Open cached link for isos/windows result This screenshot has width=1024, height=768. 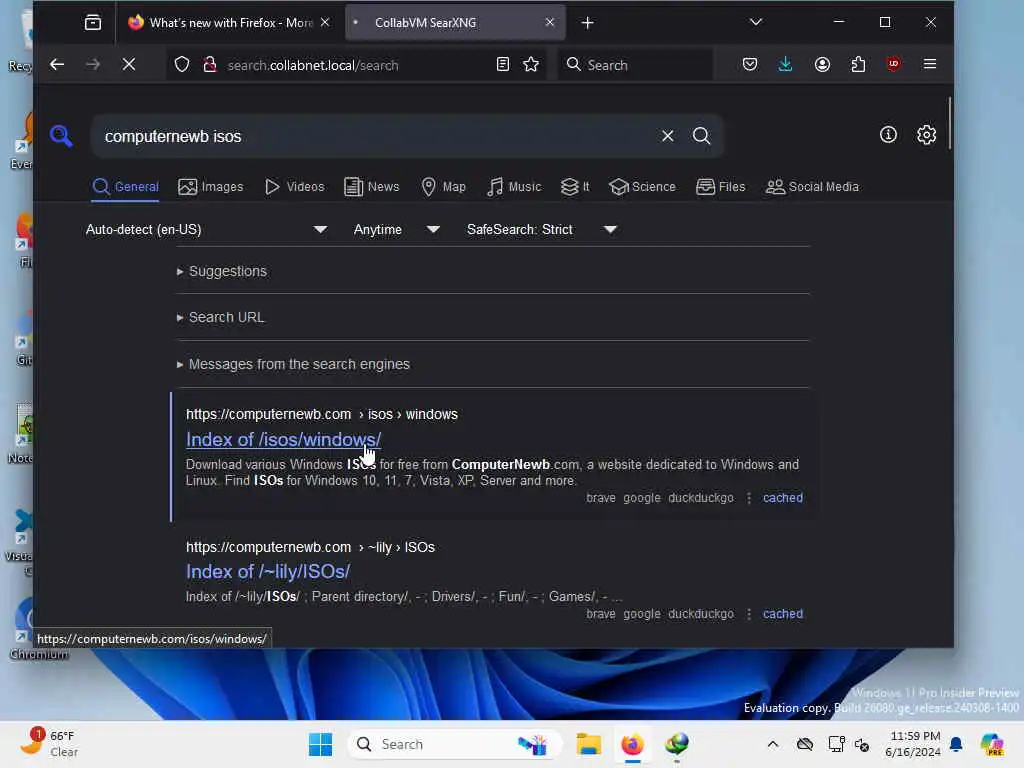point(782,498)
